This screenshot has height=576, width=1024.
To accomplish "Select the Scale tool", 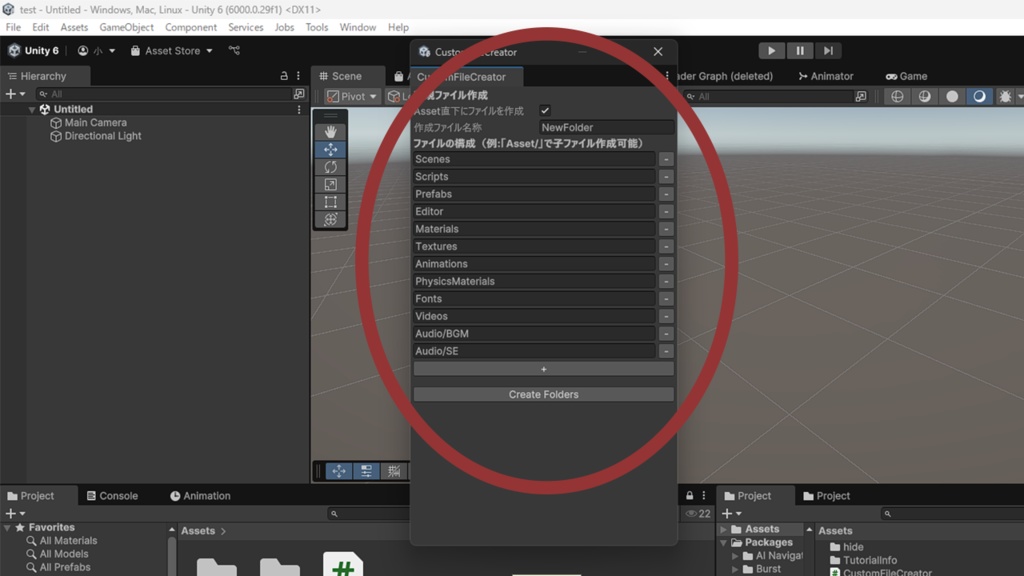I will point(330,185).
